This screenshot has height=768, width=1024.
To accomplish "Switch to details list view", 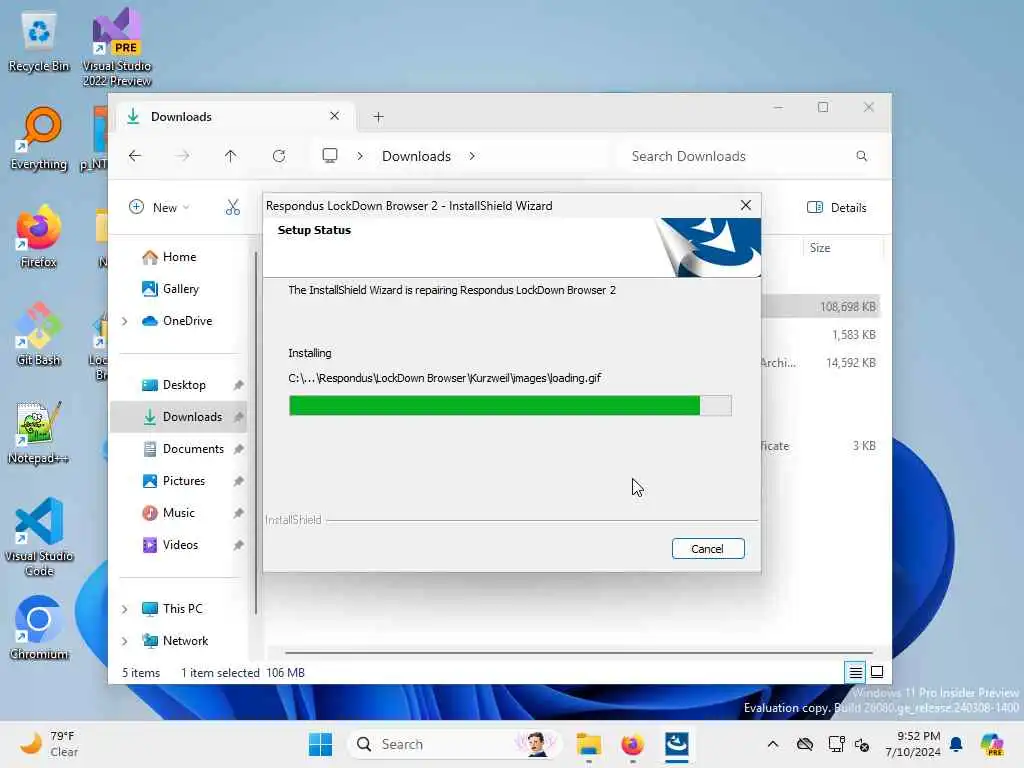I will click(856, 671).
